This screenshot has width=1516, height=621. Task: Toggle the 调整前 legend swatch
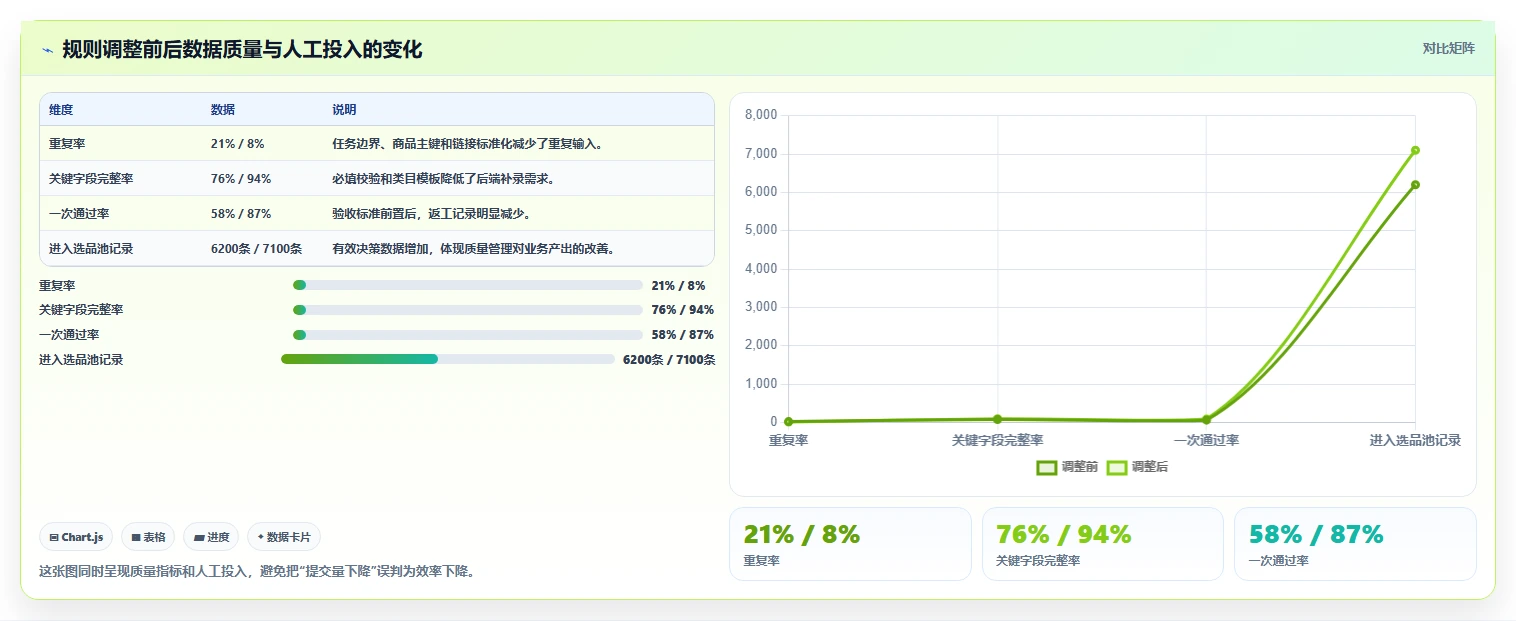1047,467
